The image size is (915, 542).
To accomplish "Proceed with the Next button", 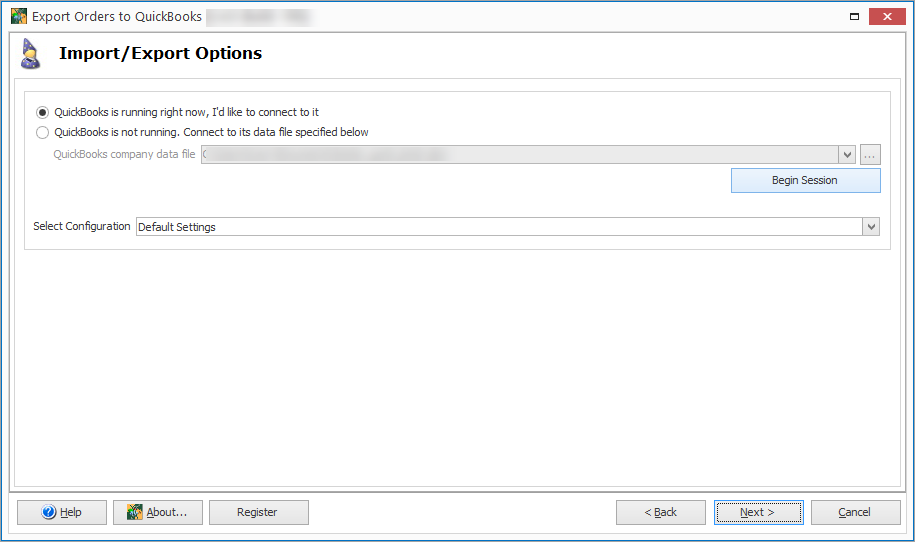I will 758,512.
